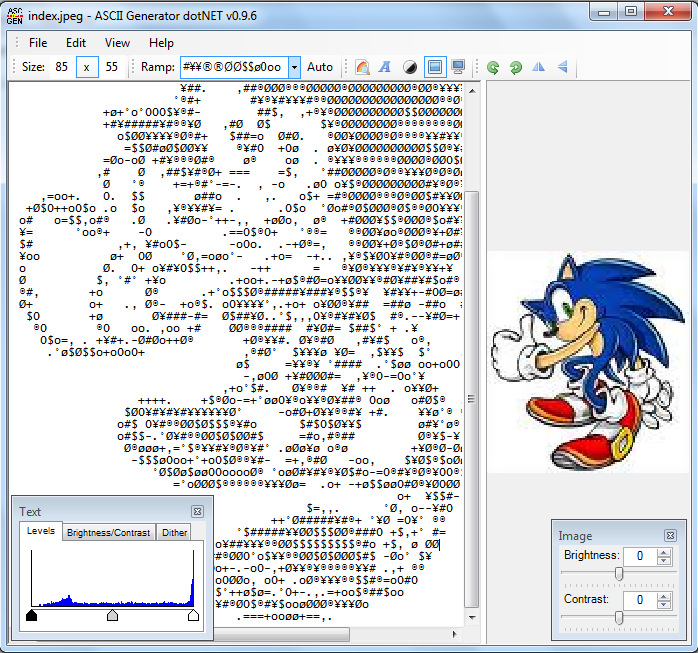
Task: Click the vertical scrollbar thumb
Action: tap(472, 399)
